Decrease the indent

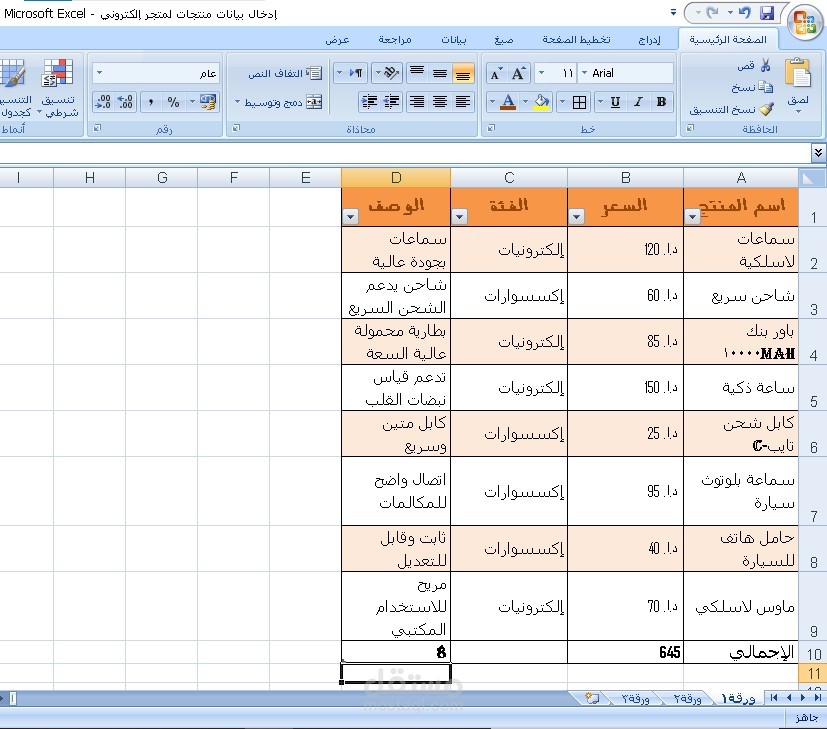(x=392, y=102)
